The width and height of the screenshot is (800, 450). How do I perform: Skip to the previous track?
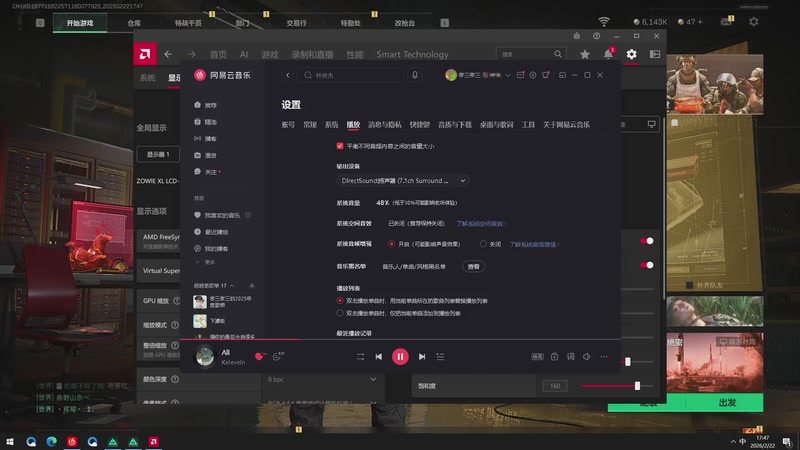(x=379, y=357)
